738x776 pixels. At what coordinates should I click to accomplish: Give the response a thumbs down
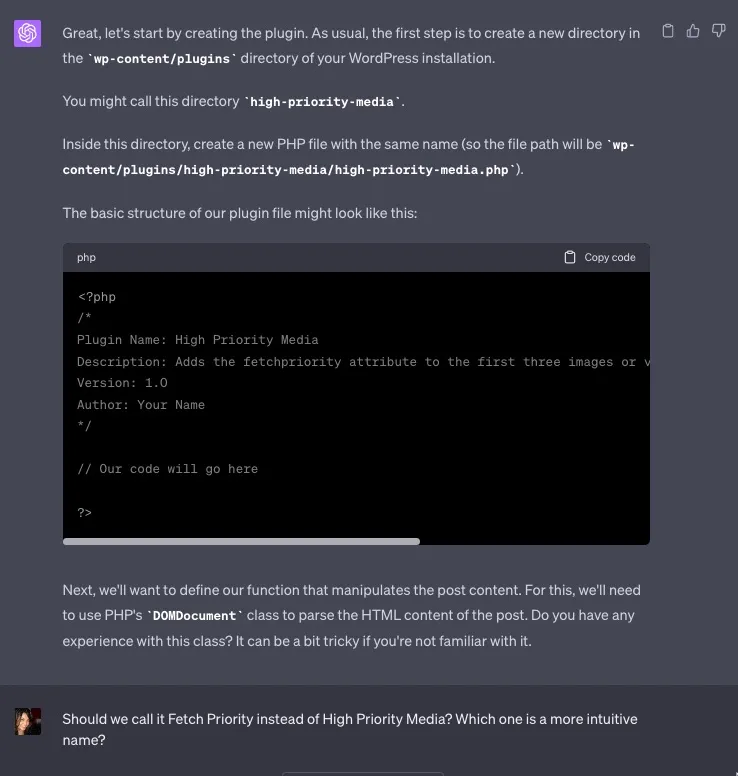pos(718,31)
